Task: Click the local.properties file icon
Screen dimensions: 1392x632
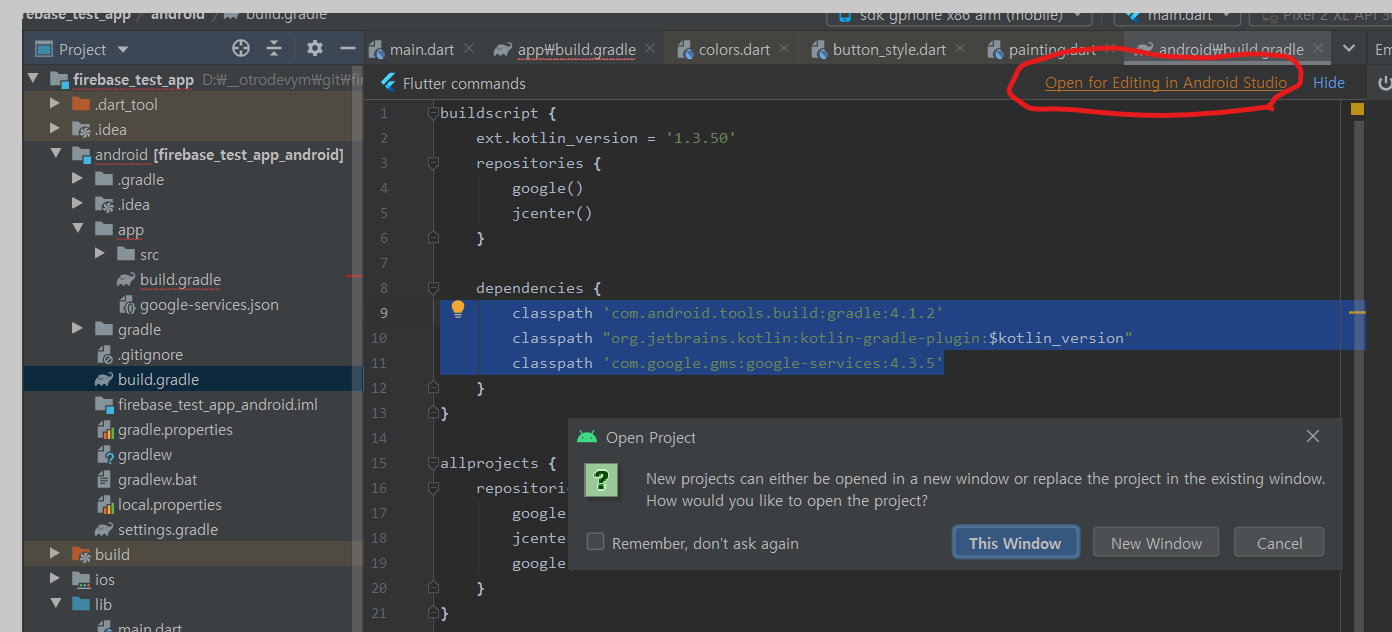Action: click(105, 505)
